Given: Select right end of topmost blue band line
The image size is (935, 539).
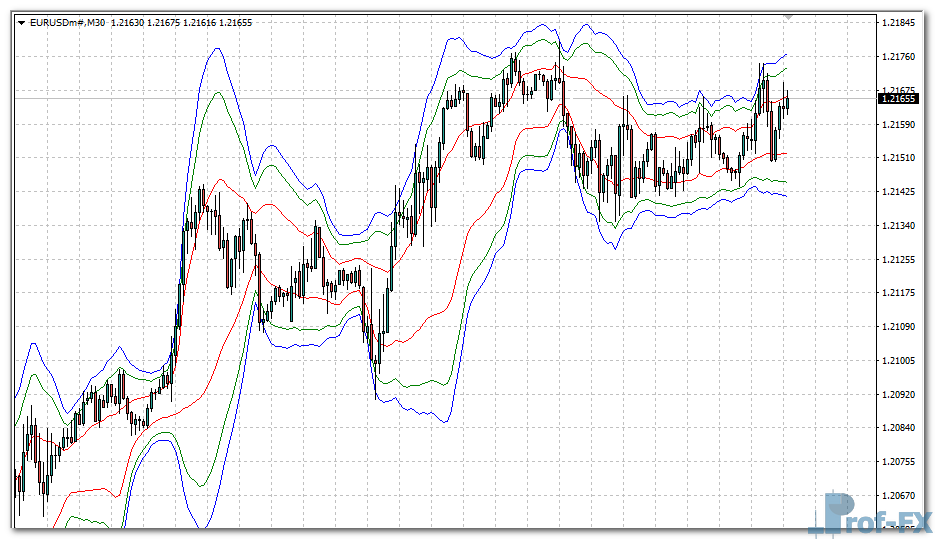Looking at the screenshot, I should (x=786, y=54).
